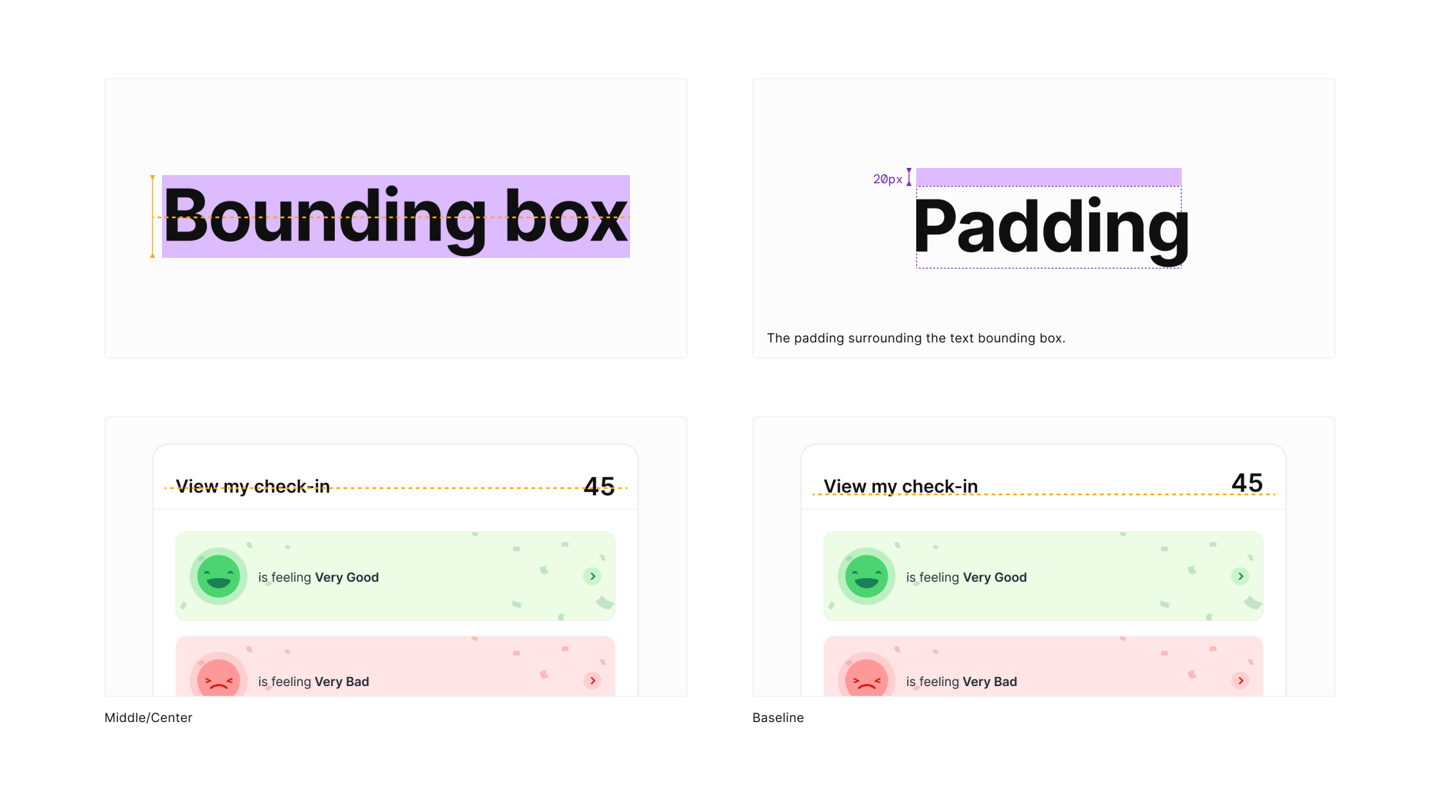Click the 'is feeling Very Good' text in Baseline
1440x800 pixels.
[x=966, y=577]
